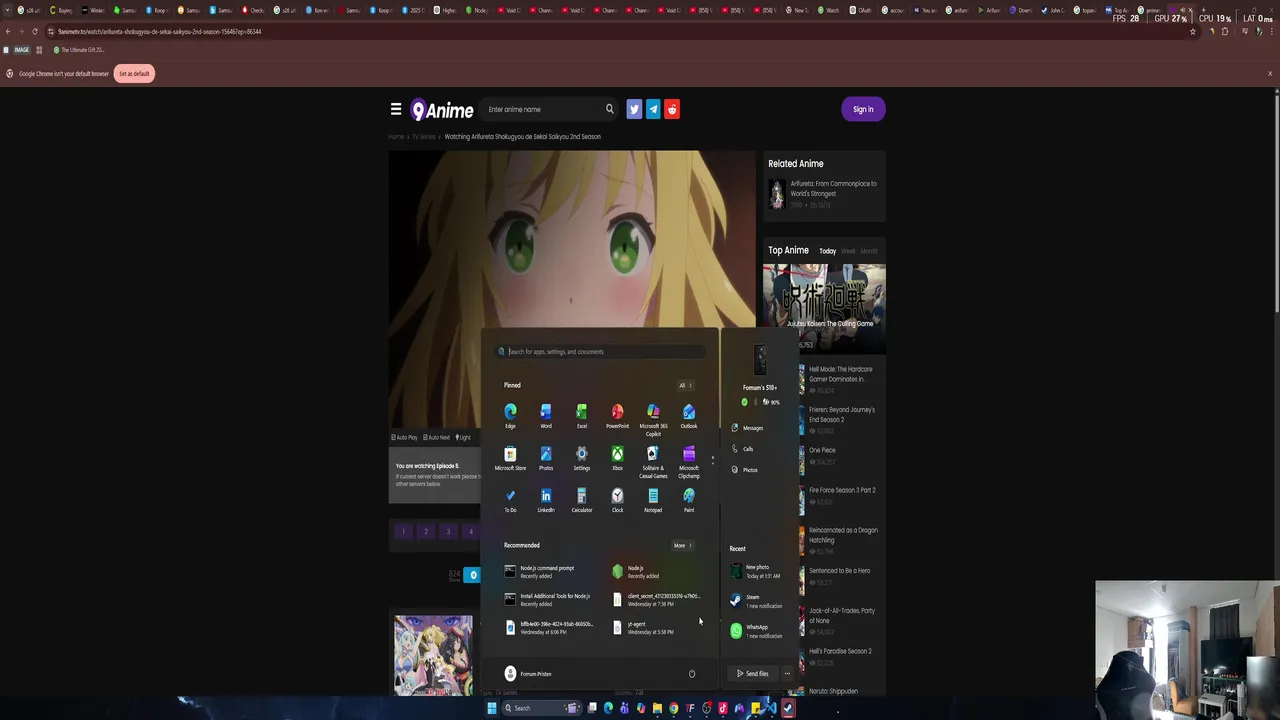Launch Microsoft Clipchamp

689,462
